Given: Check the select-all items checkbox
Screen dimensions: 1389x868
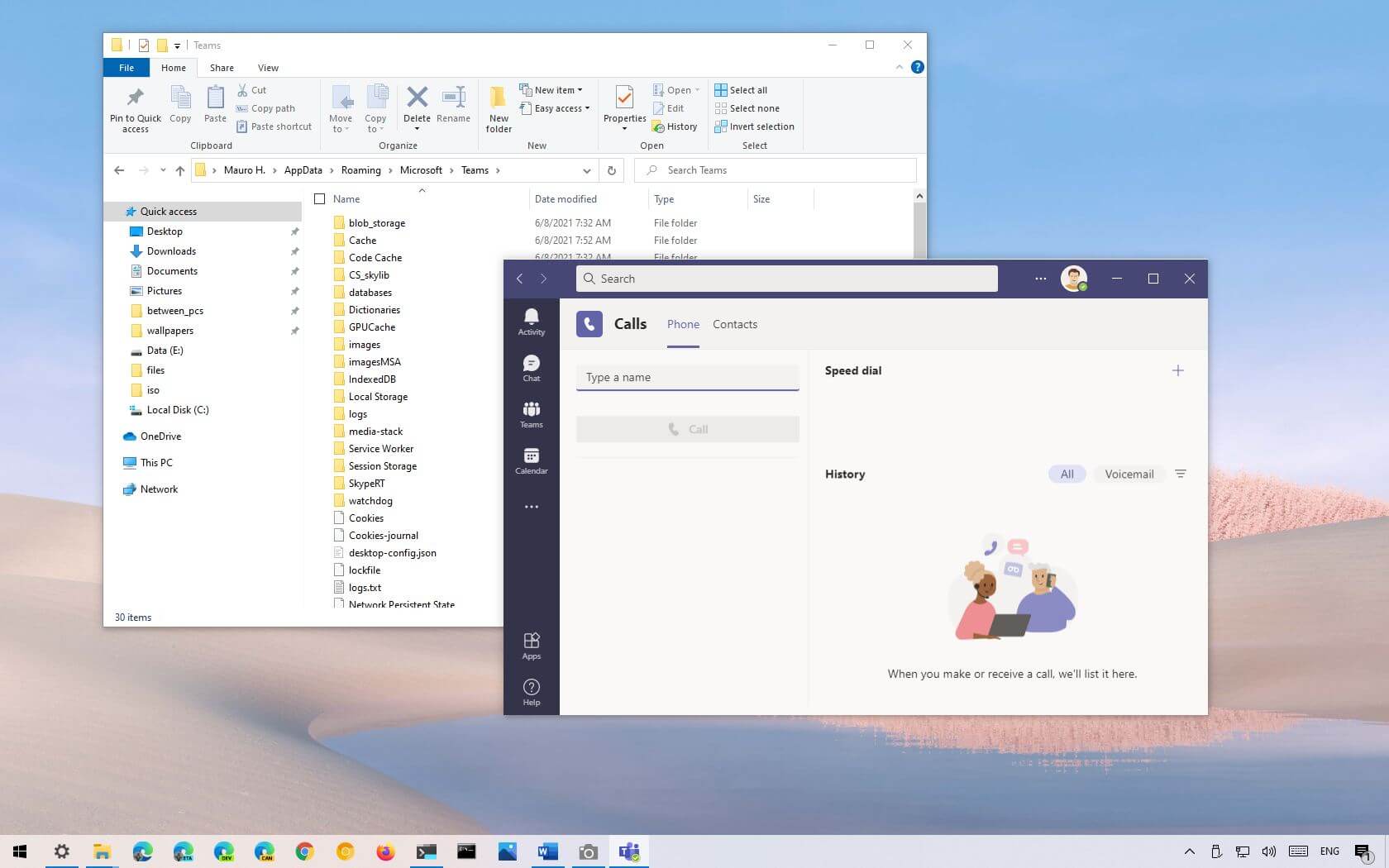Looking at the screenshot, I should pyautogui.click(x=320, y=199).
